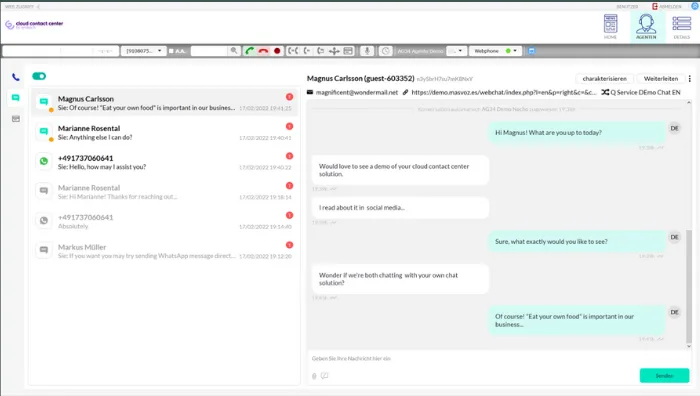Screen dimensions: 700x396
Task: Click the move arrows icon in call toolbar
Action: click(334, 51)
